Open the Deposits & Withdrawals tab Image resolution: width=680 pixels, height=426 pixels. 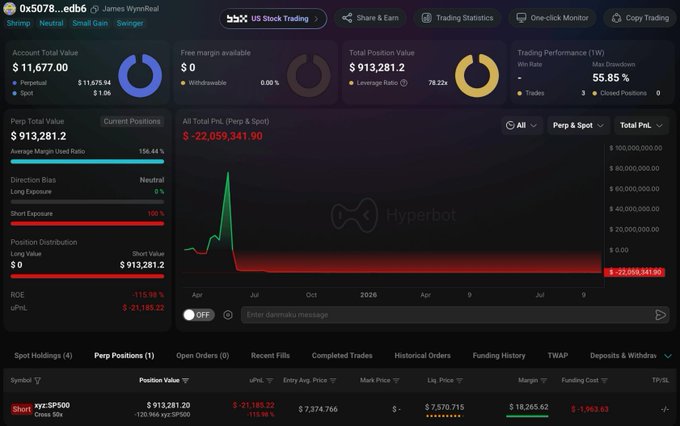pyautogui.click(x=623, y=356)
